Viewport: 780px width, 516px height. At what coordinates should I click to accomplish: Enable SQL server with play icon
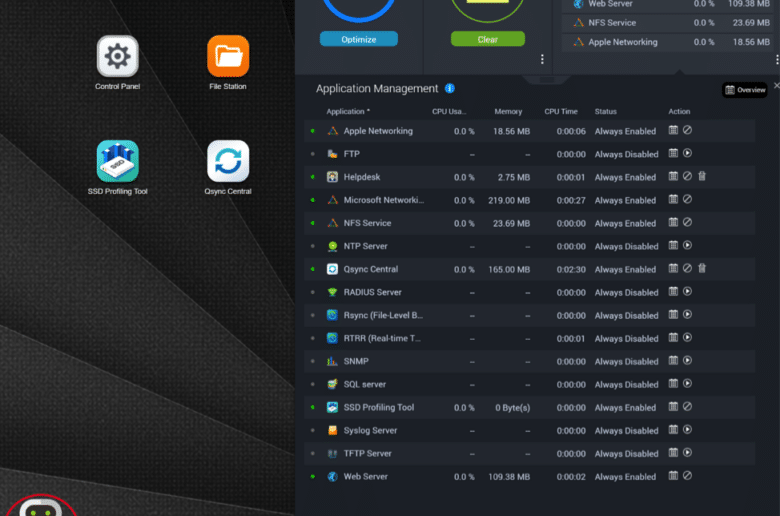point(687,384)
